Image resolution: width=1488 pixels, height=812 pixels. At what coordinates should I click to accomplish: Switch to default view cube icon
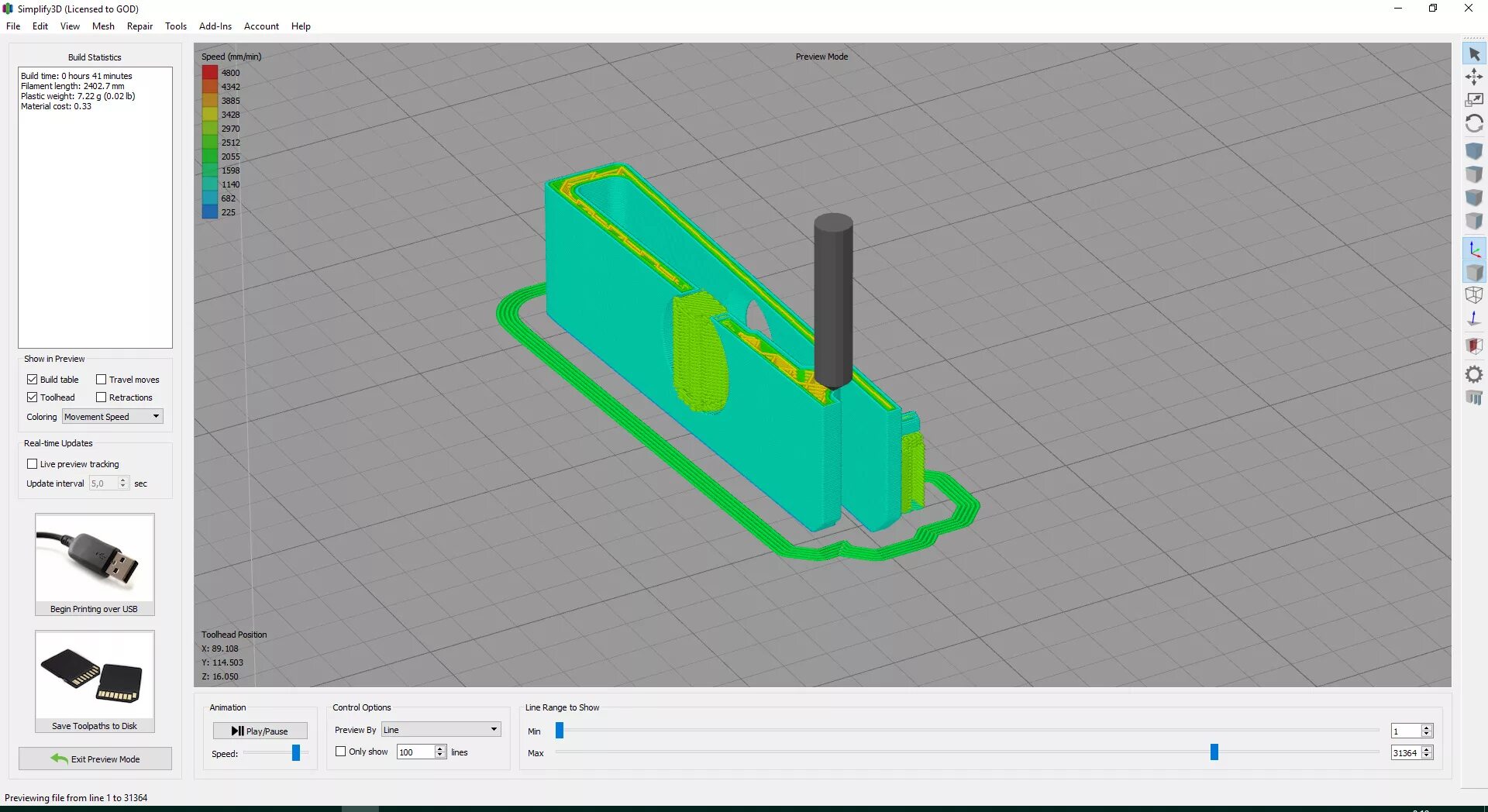click(1474, 151)
